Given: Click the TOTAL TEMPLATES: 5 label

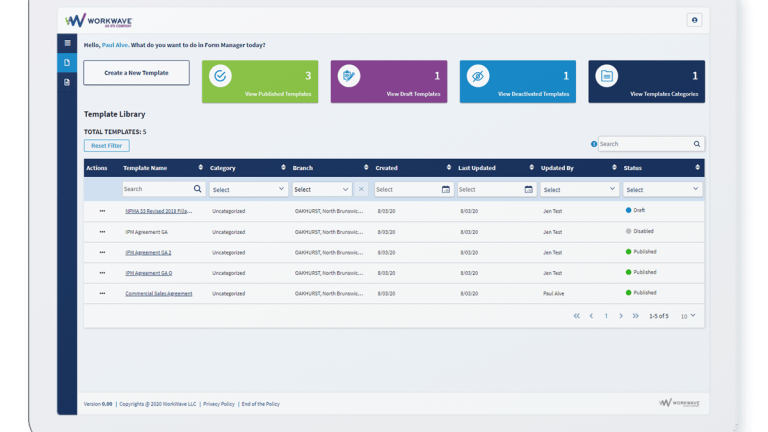Looking at the screenshot, I should point(115,132).
